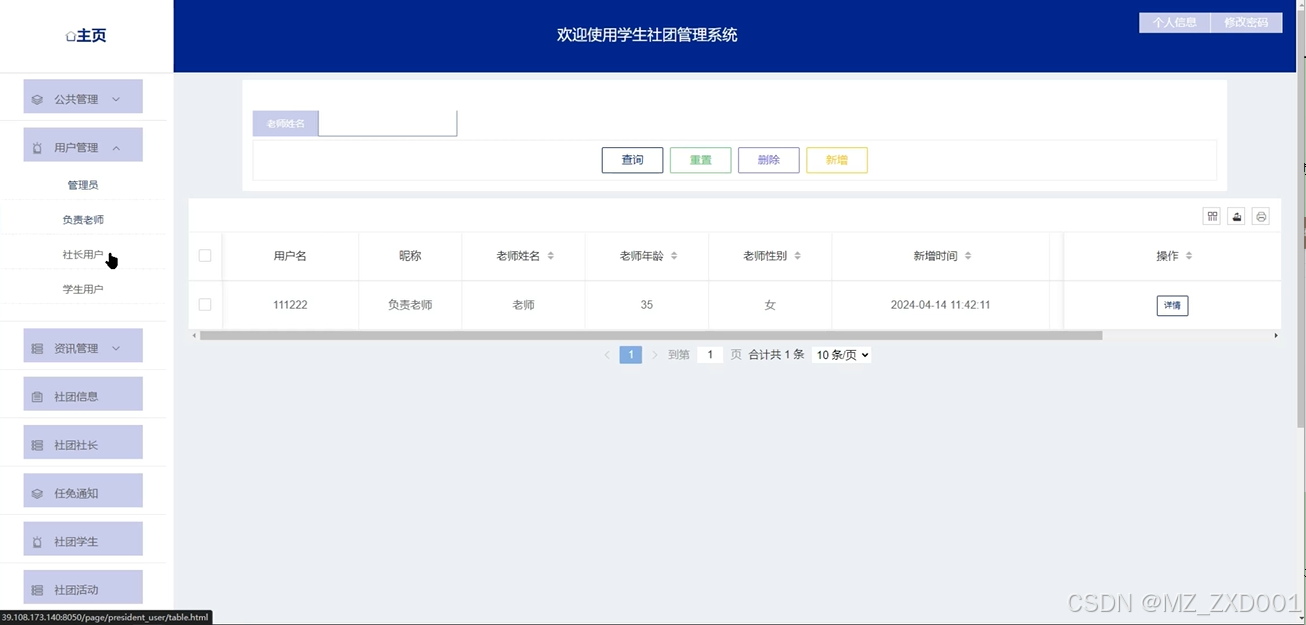The image size is (1306, 625).
Task: Click the pagination jump-to page input
Action: click(x=710, y=355)
